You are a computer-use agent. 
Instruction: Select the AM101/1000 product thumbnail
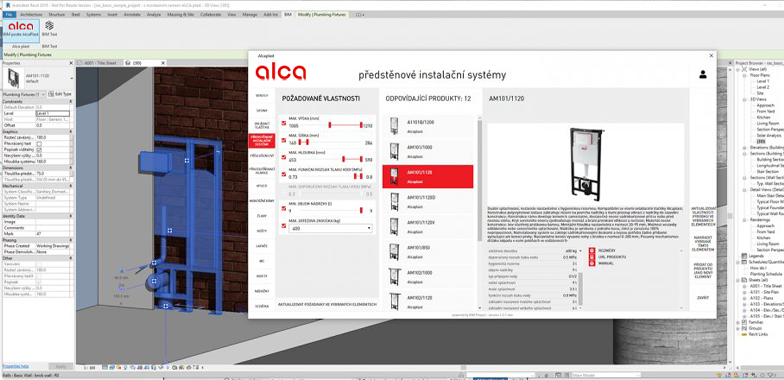[x=394, y=152]
